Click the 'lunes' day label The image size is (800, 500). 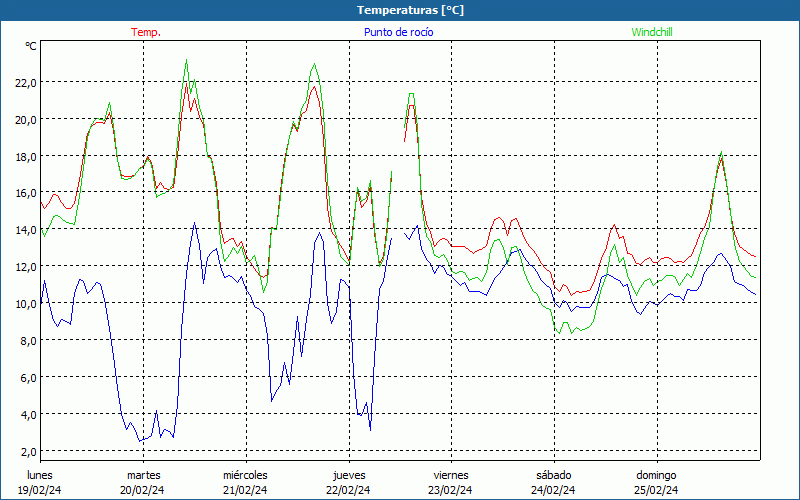[40, 475]
